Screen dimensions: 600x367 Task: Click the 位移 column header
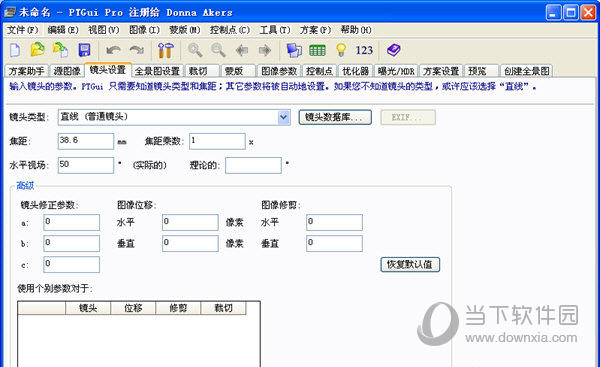point(133,308)
